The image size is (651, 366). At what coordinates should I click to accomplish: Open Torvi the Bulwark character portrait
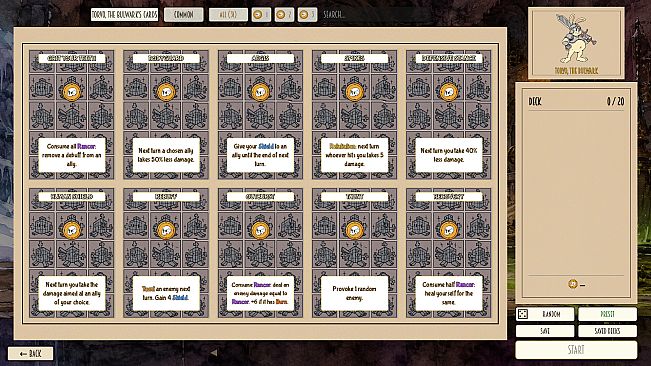576,43
